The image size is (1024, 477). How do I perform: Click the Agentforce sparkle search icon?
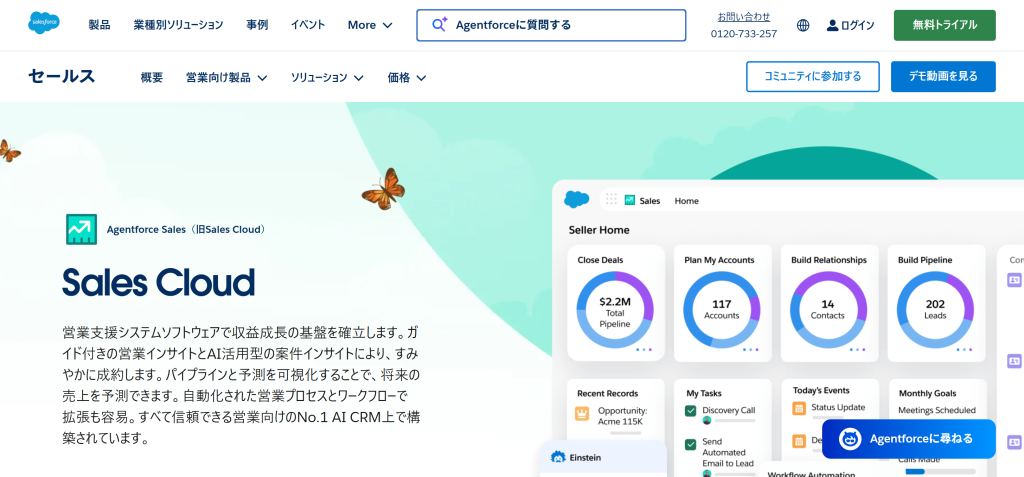[438, 25]
